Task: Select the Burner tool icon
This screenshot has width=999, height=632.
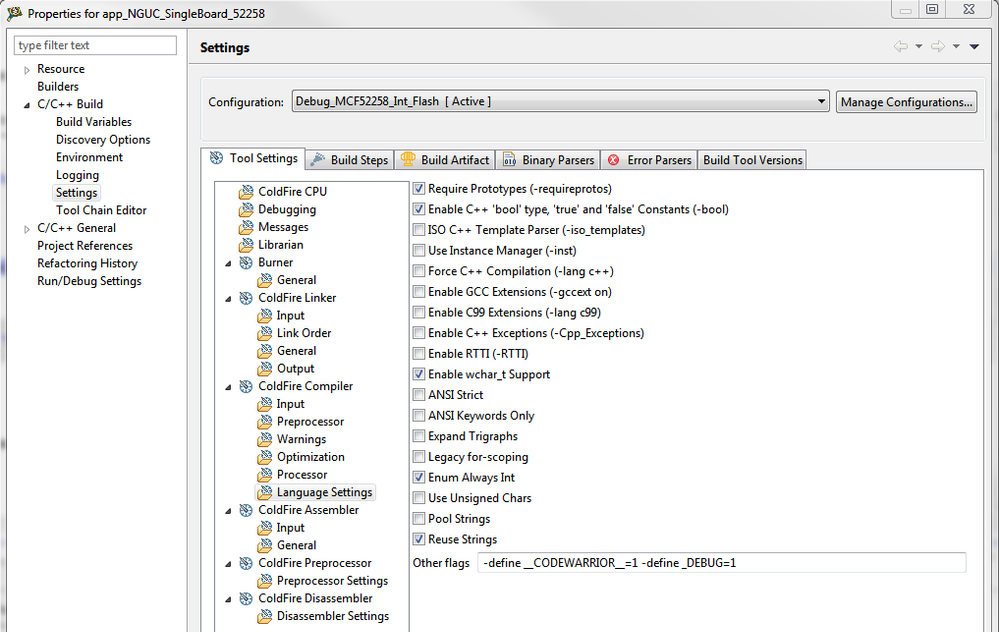Action: (246, 263)
